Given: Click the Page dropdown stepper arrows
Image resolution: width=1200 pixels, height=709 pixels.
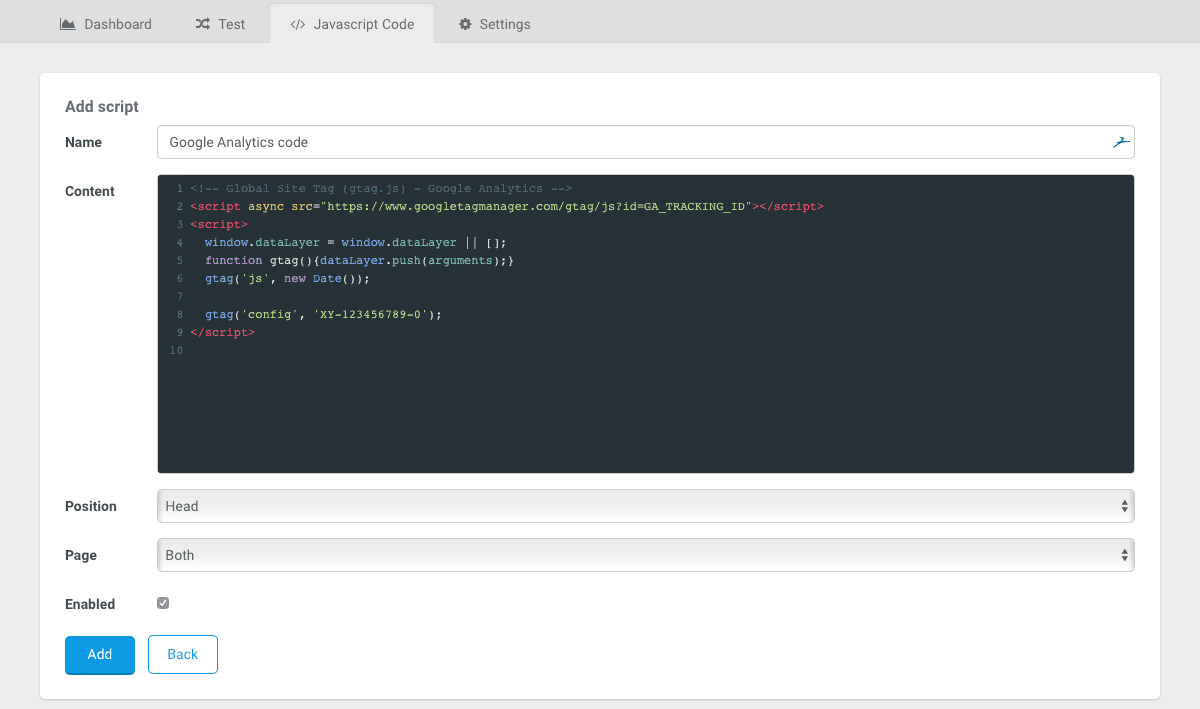Looking at the screenshot, I should (x=1124, y=555).
